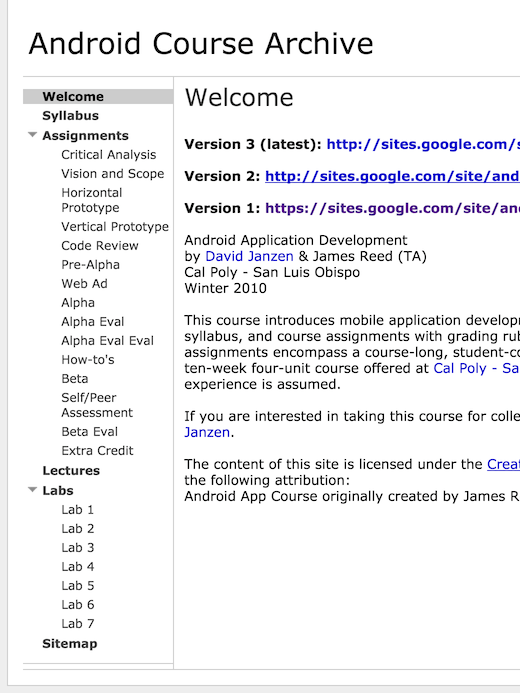Open Lab 4 page
The height and width of the screenshot is (693, 520).
(78, 567)
